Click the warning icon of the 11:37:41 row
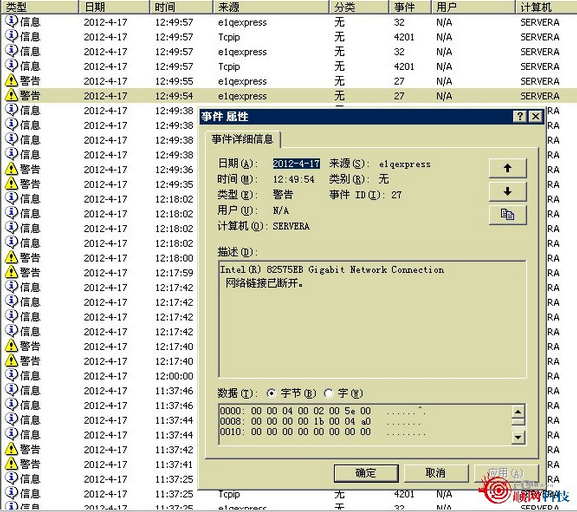Image resolution: width=577 pixels, height=512 pixels. coord(11,463)
